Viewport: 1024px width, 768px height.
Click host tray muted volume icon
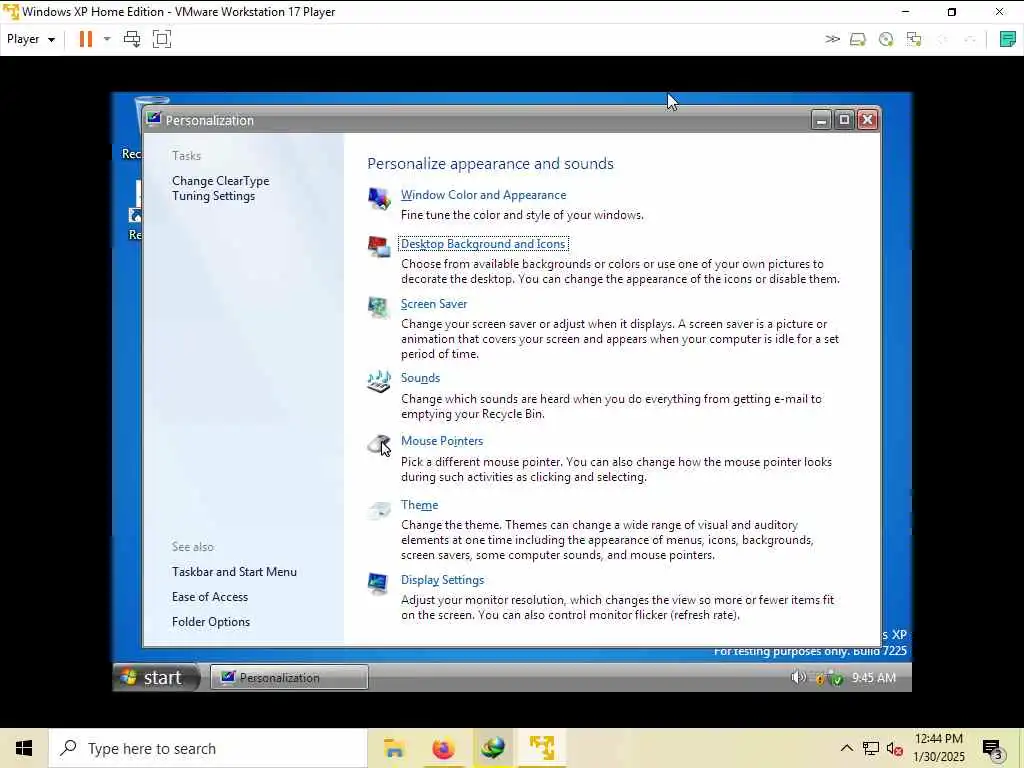pos(895,748)
